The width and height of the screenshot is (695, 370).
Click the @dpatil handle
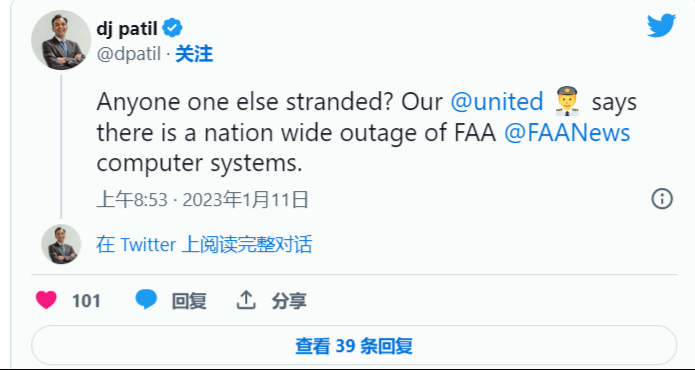129,55
